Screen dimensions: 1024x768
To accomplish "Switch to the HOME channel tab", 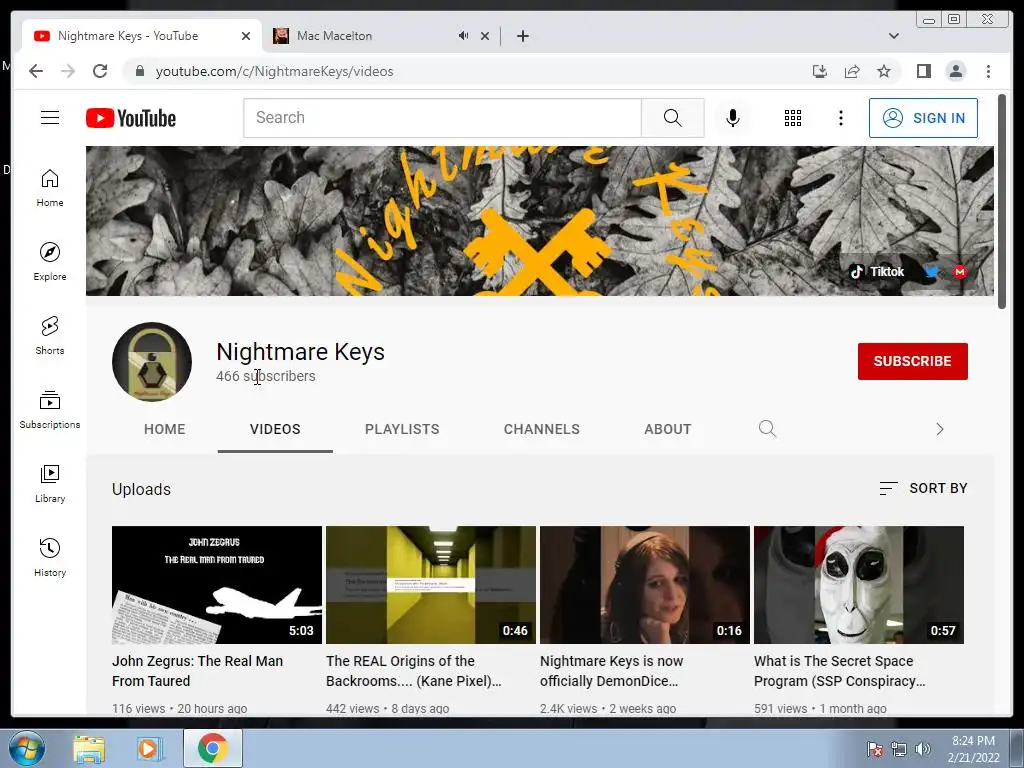I will tap(165, 429).
